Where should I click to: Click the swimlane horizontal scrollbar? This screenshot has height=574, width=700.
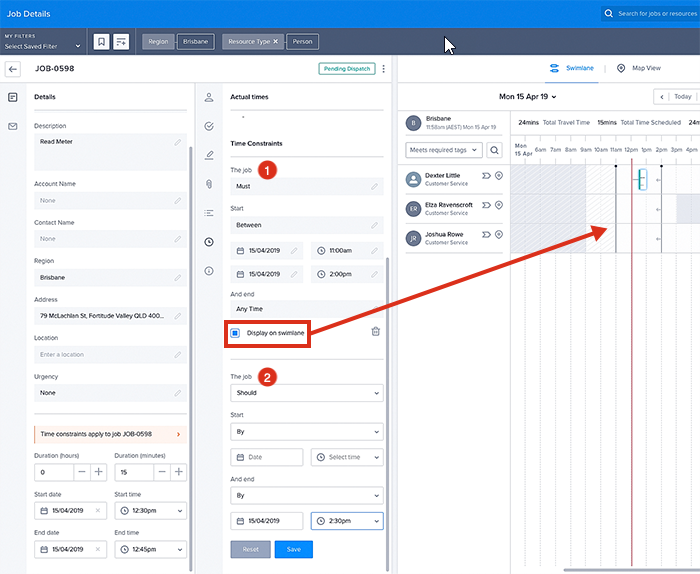(631, 570)
